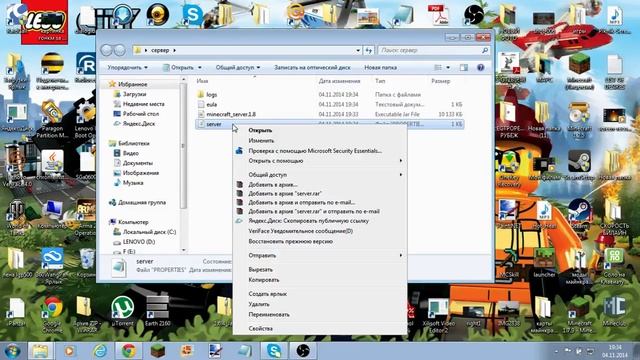The image size is (640, 360).
Task: Open Minecraft block icon on taskbar
Action: click(158, 351)
